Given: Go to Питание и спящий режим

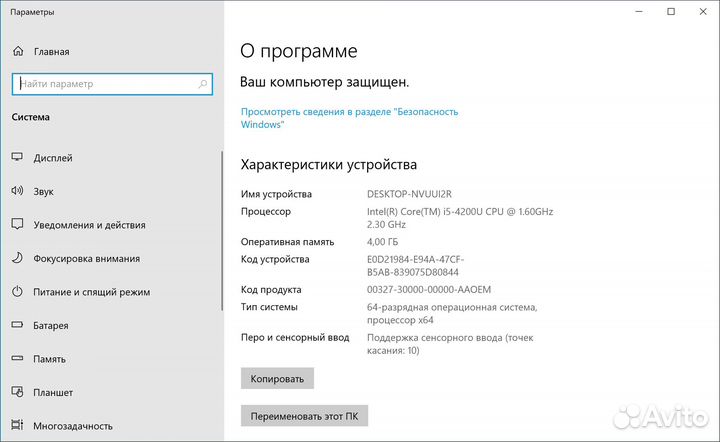Looking at the screenshot, I should point(91,292).
